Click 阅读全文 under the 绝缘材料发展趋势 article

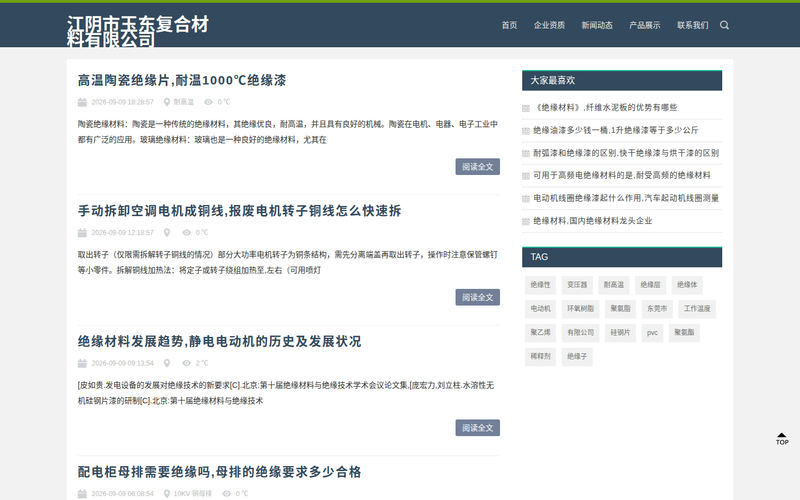pyautogui.click(x=478, y=428)
